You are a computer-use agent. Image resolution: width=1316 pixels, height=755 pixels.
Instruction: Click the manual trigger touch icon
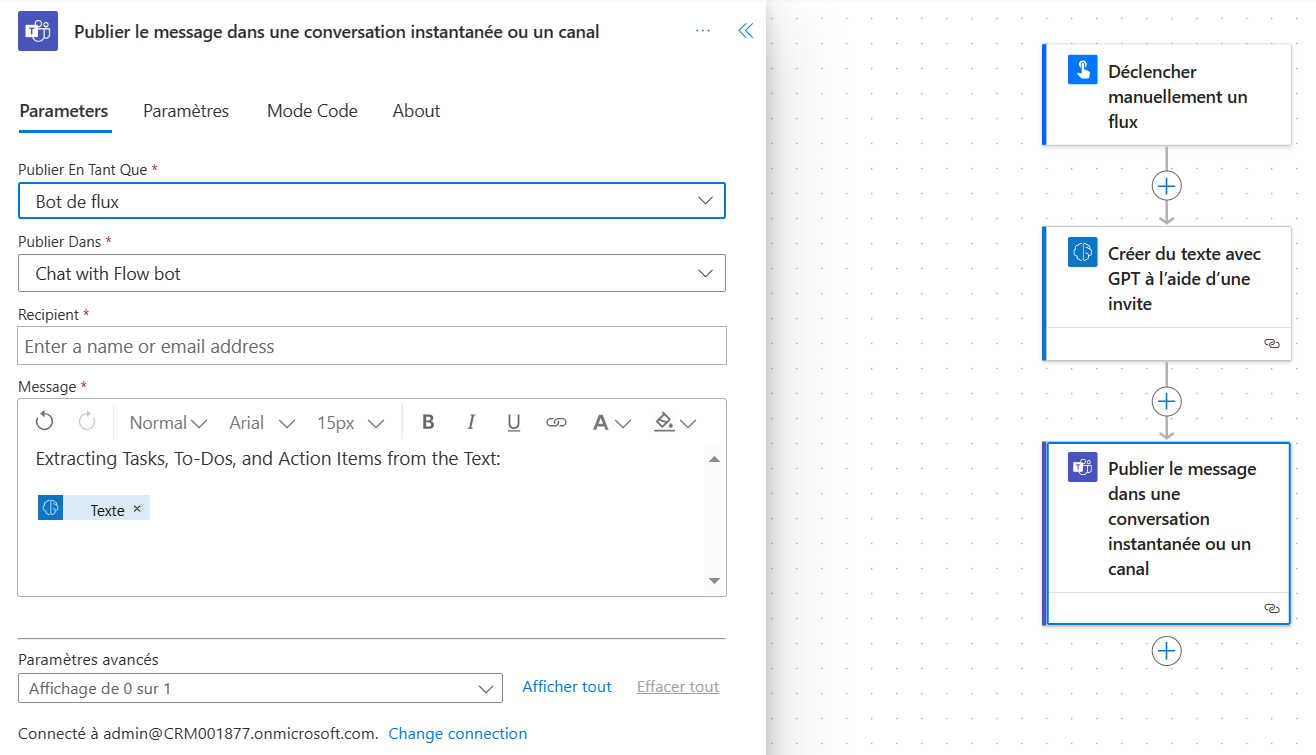[x=1083, y=70]
